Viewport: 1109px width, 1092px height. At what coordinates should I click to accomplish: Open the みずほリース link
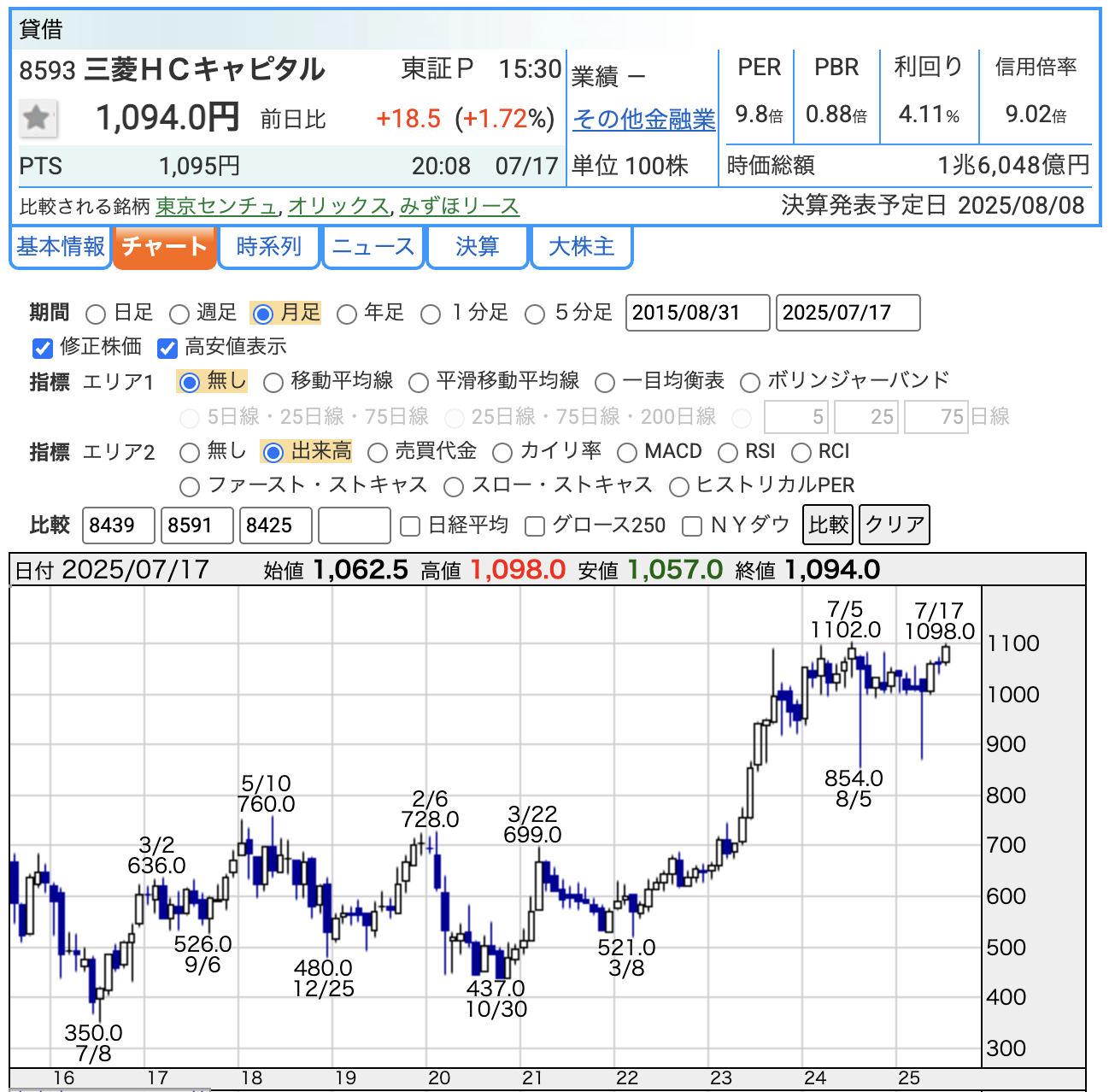(459, 207)
